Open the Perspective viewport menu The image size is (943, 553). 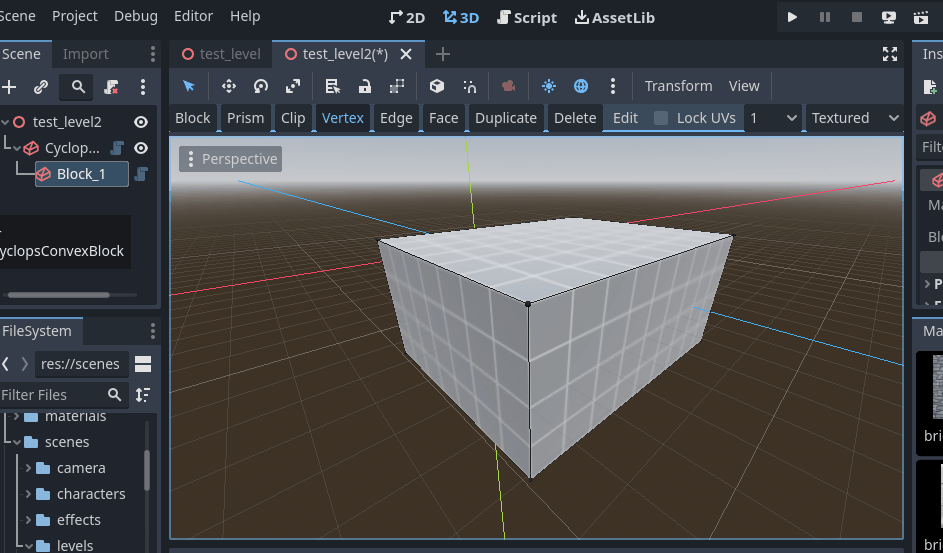[231, 159]
